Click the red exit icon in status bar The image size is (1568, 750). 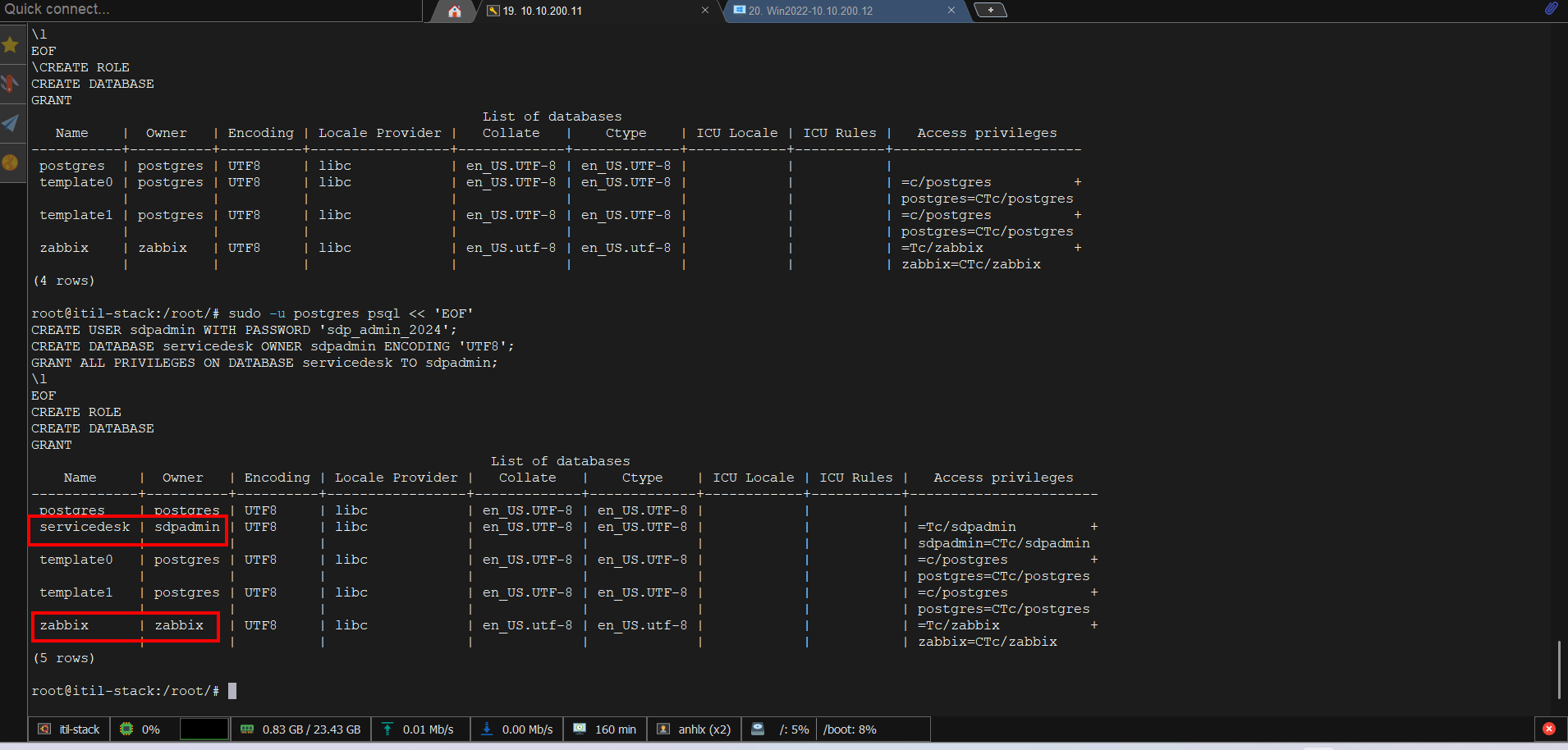coord(1549,729)
